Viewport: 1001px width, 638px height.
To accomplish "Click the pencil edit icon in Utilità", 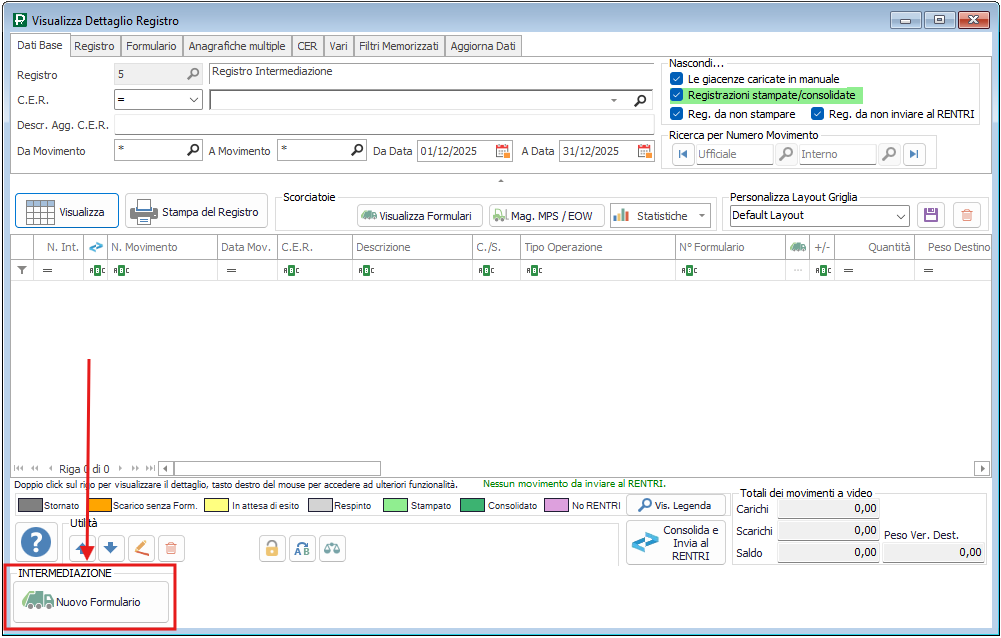I will coord(141,547).
